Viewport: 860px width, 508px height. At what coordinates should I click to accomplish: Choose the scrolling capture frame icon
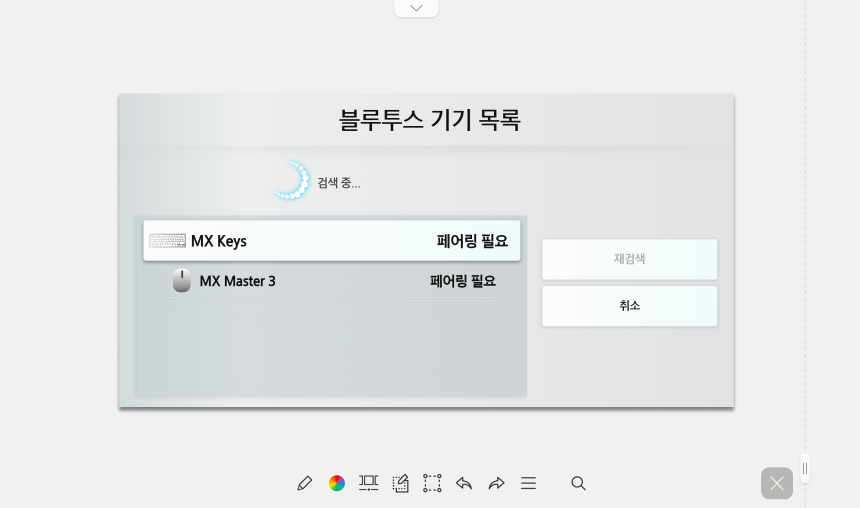[x=369, y=483]
